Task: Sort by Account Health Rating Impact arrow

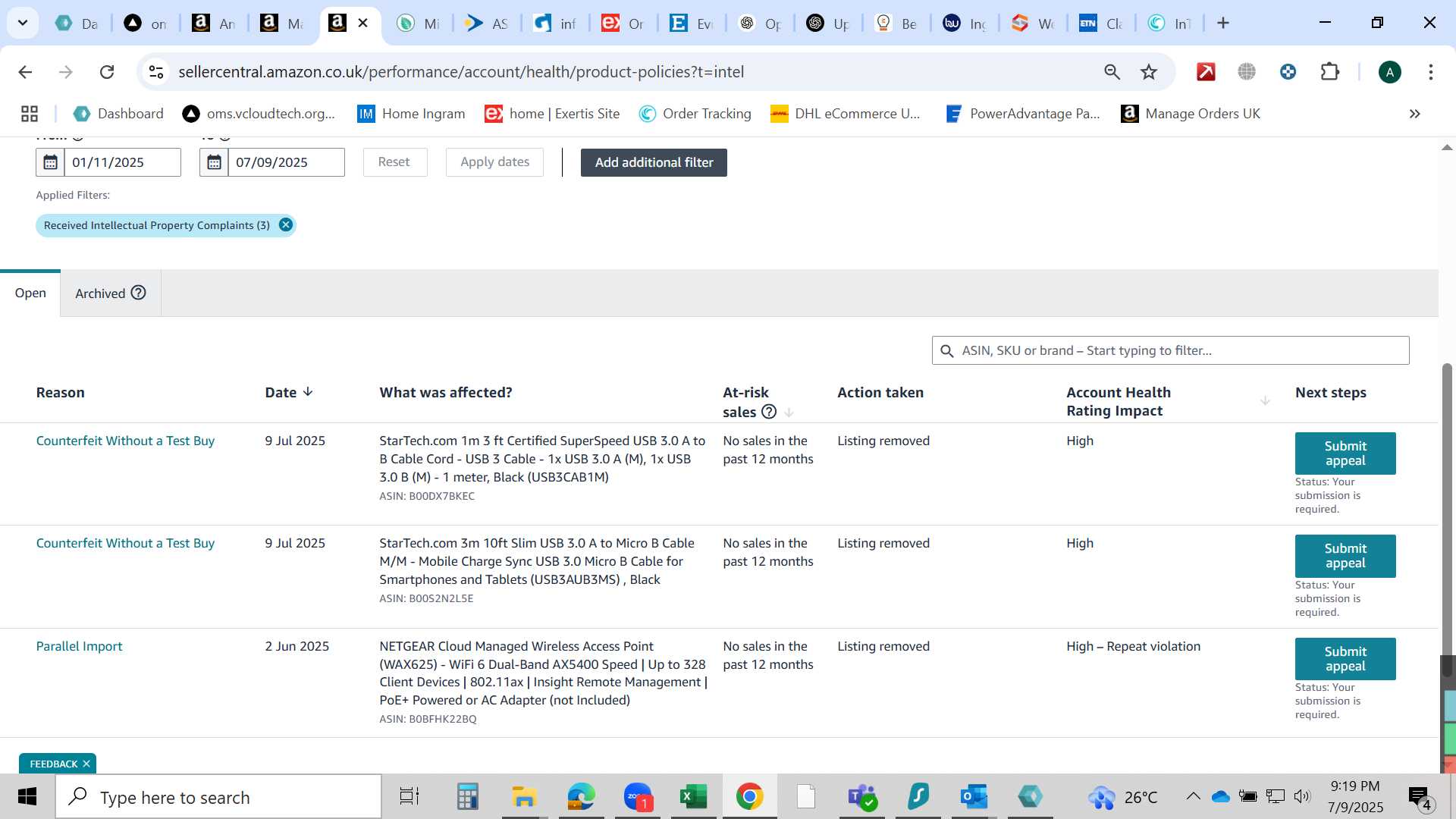Action: tap(1265, 401)
